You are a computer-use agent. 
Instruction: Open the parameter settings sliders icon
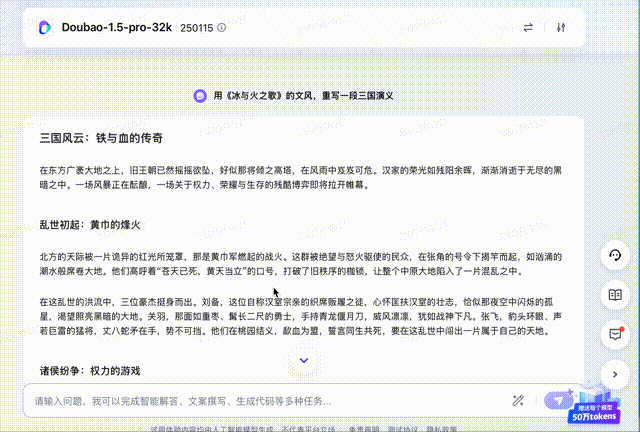coord(561,27)
